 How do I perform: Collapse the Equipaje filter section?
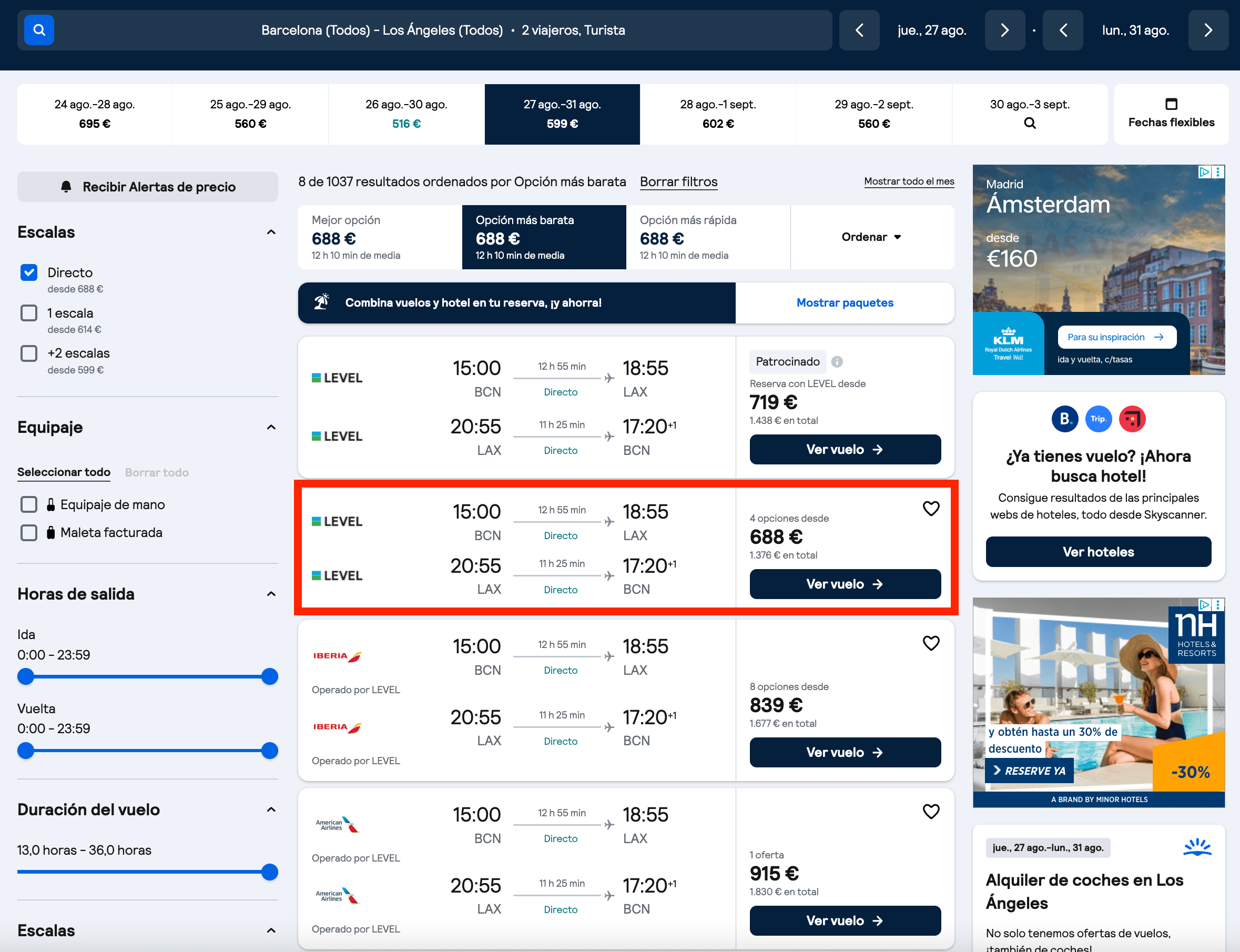[x=271, y=427]
